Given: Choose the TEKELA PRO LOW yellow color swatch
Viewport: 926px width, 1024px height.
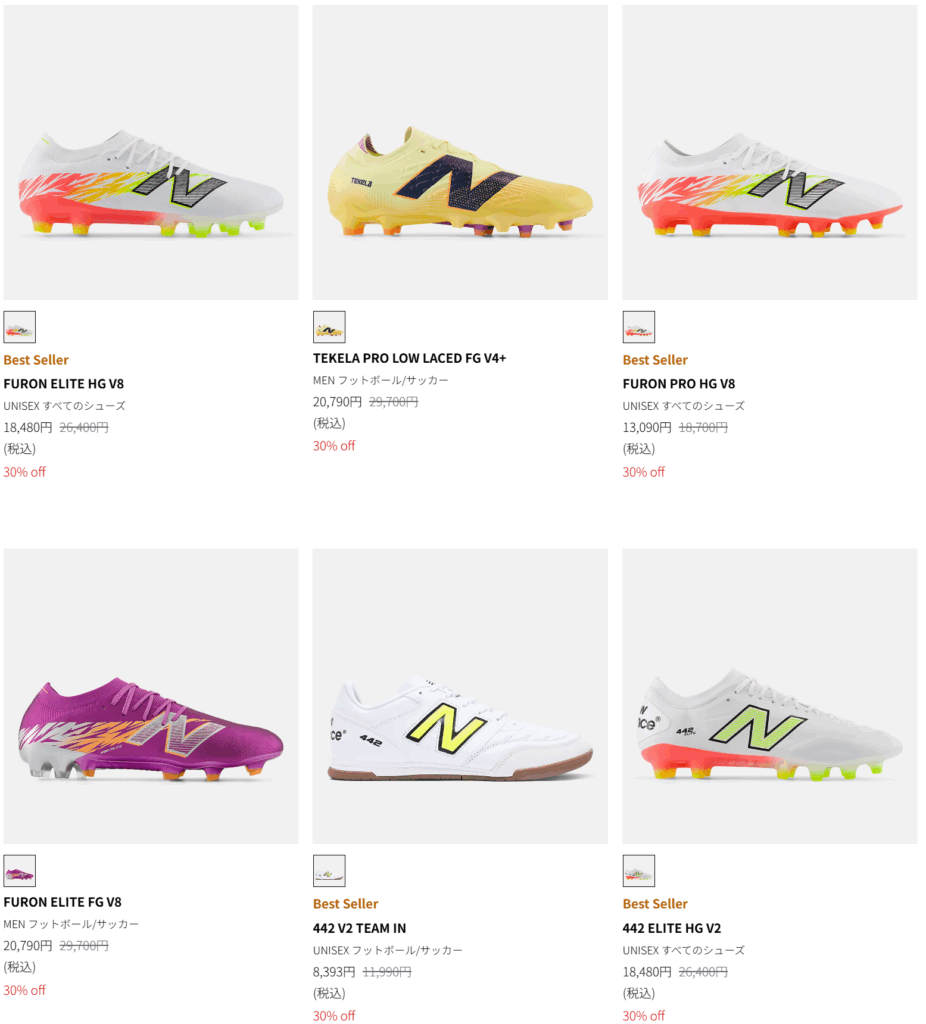Looking at the screenshot, I should coord(329,327).
